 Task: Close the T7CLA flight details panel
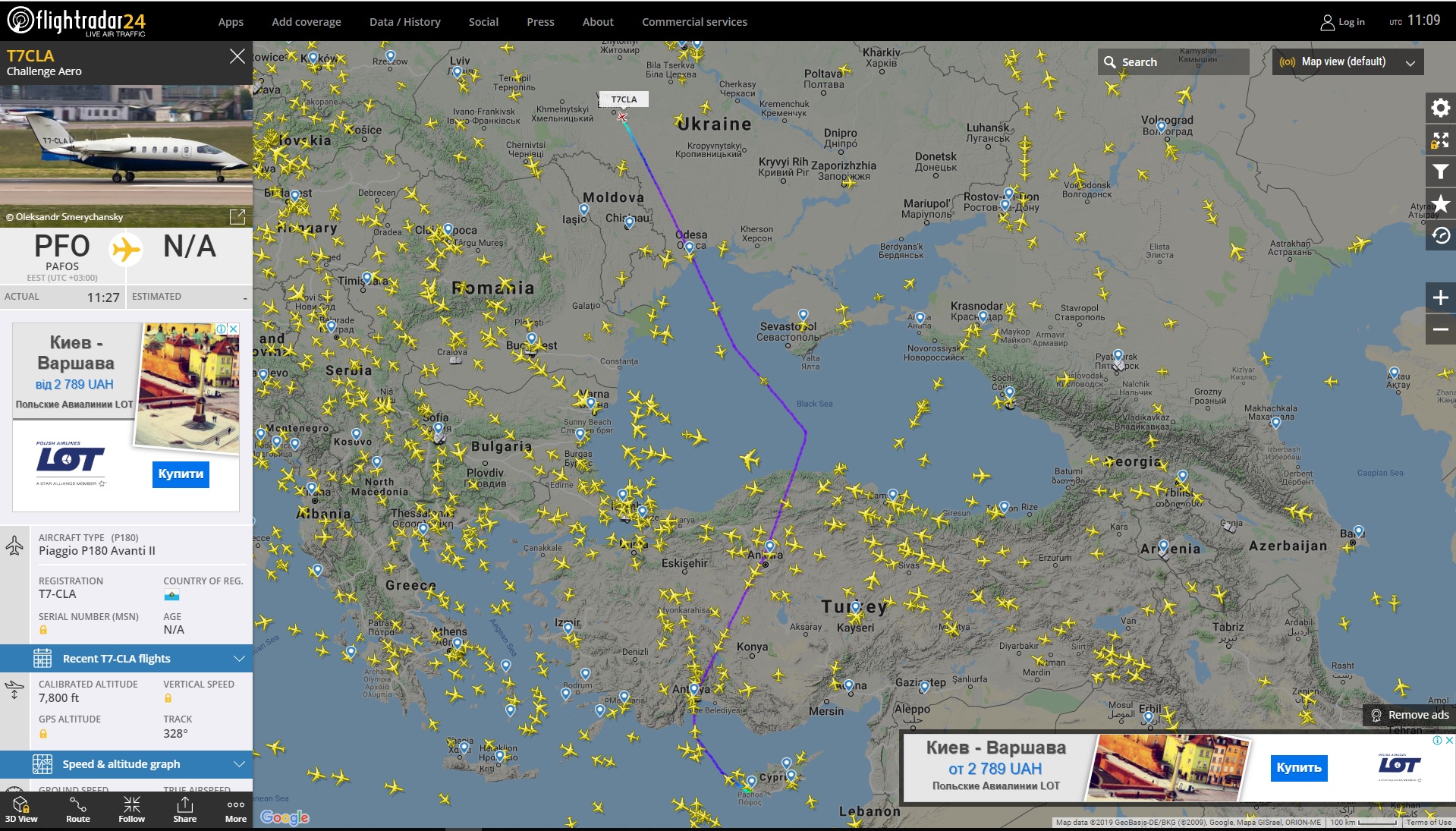237,56
